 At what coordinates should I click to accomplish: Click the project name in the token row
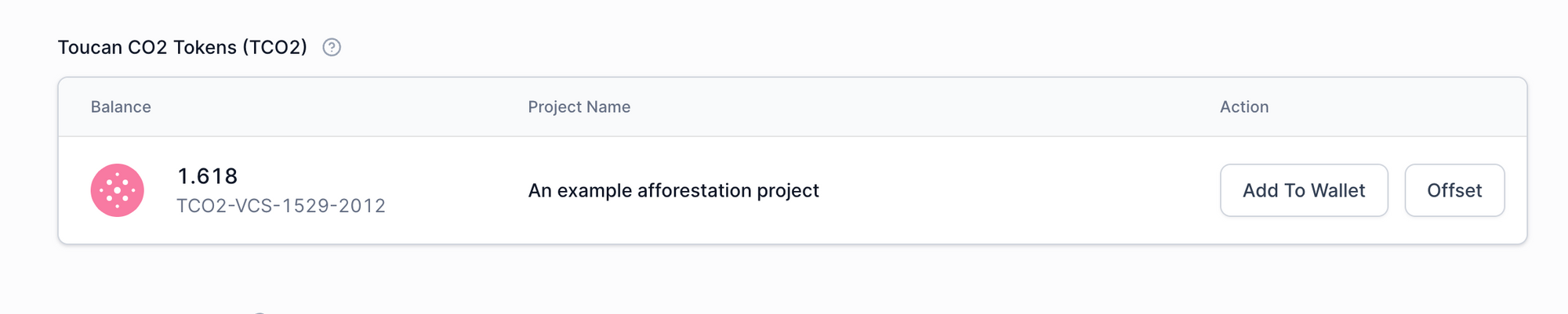[673, 190]
